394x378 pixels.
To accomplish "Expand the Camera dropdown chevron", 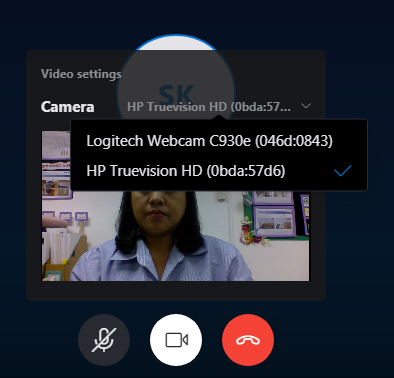I will (306, 106).
